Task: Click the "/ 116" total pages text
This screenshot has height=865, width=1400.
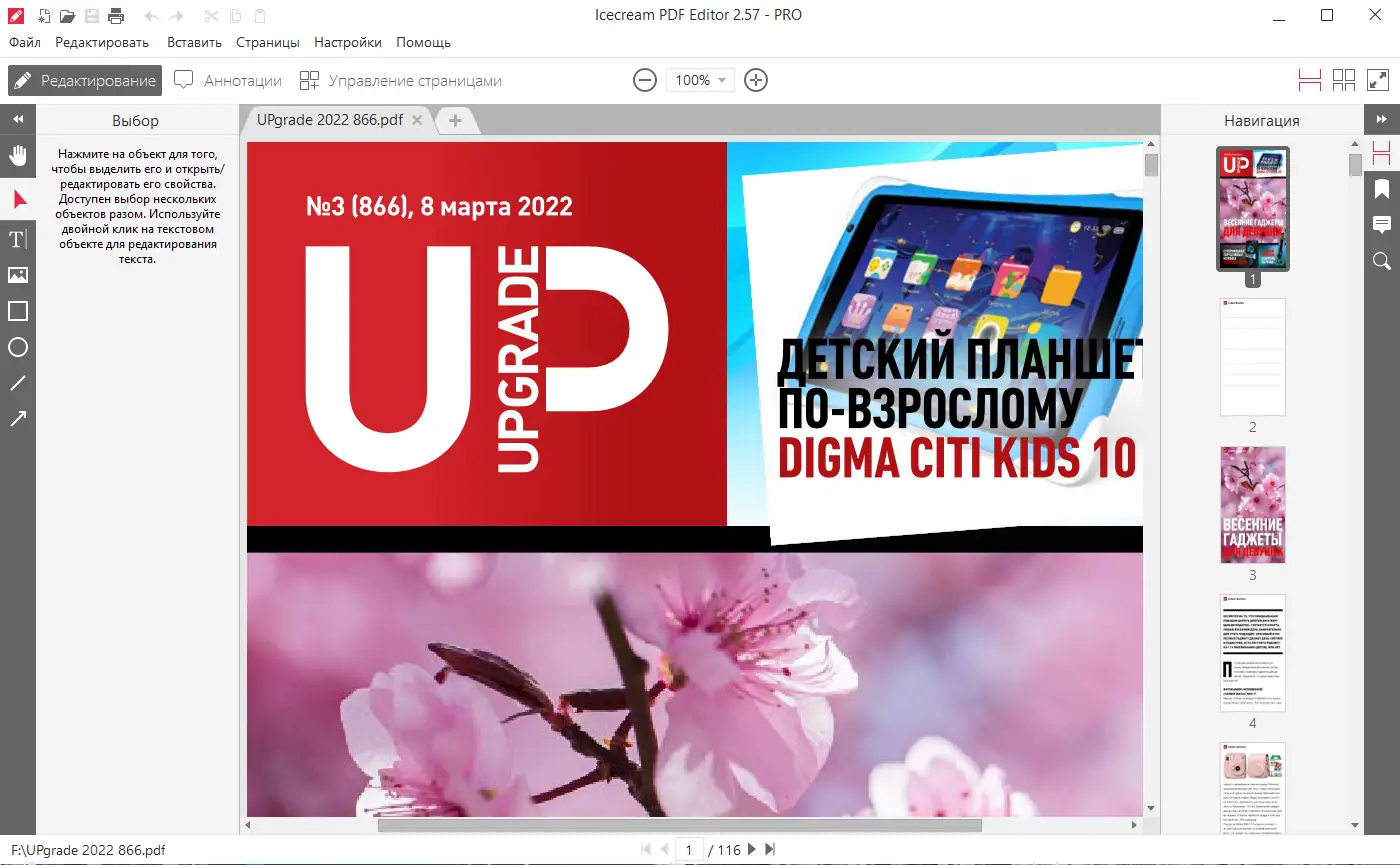Action: [x=724, y=850]
